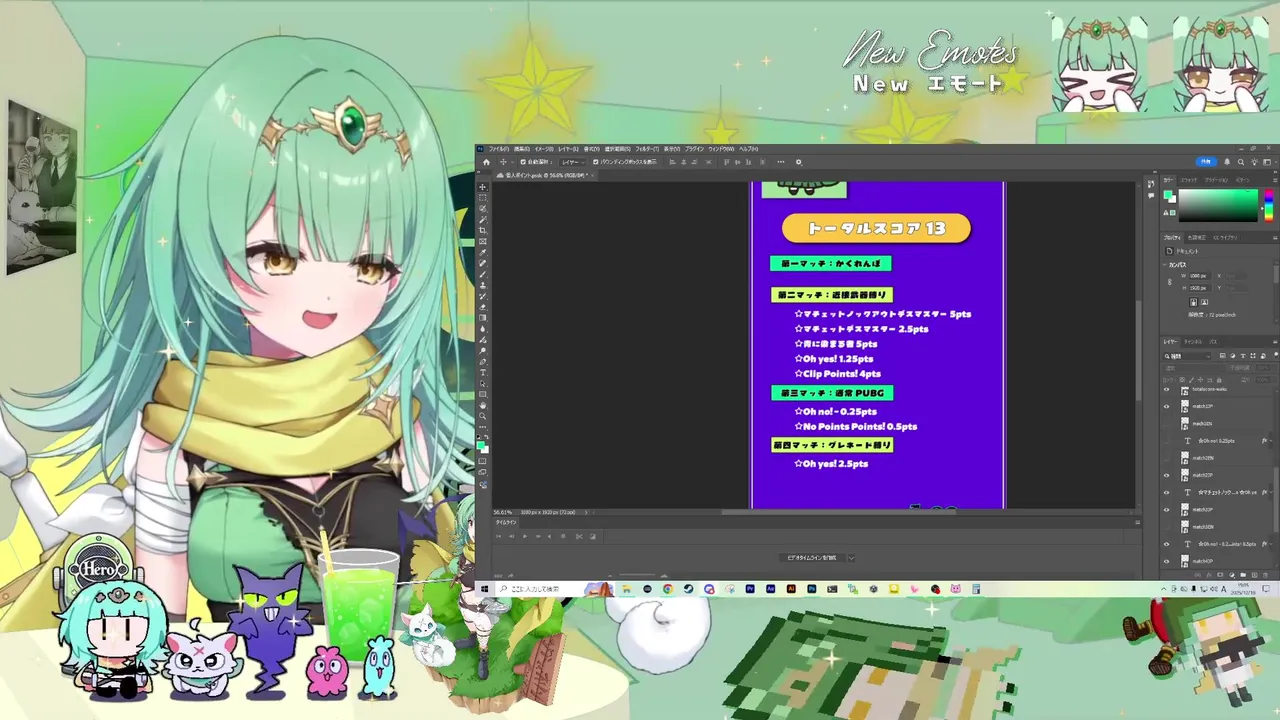The image size is (1280, 720).
Task: Open the Filter menu
Action: [647, 149]
